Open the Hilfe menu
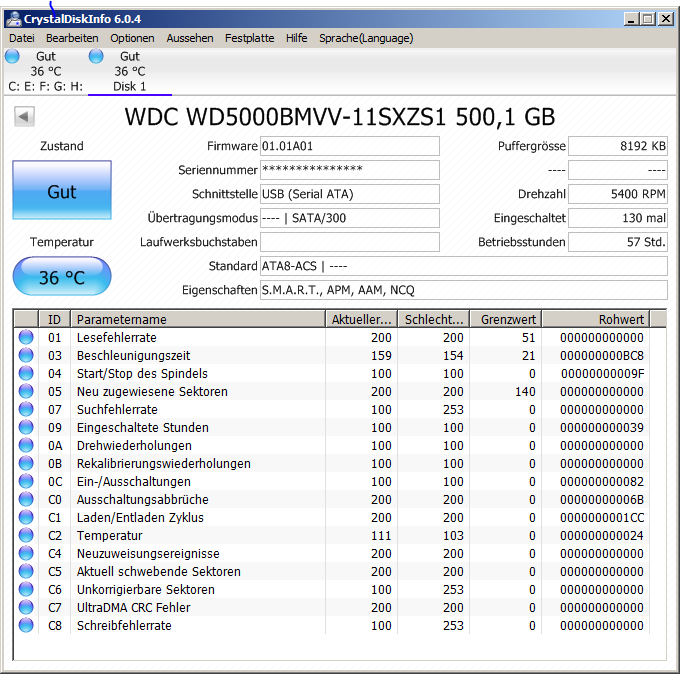The height and width of the screenshot is (674, 680). coord(297,38)
